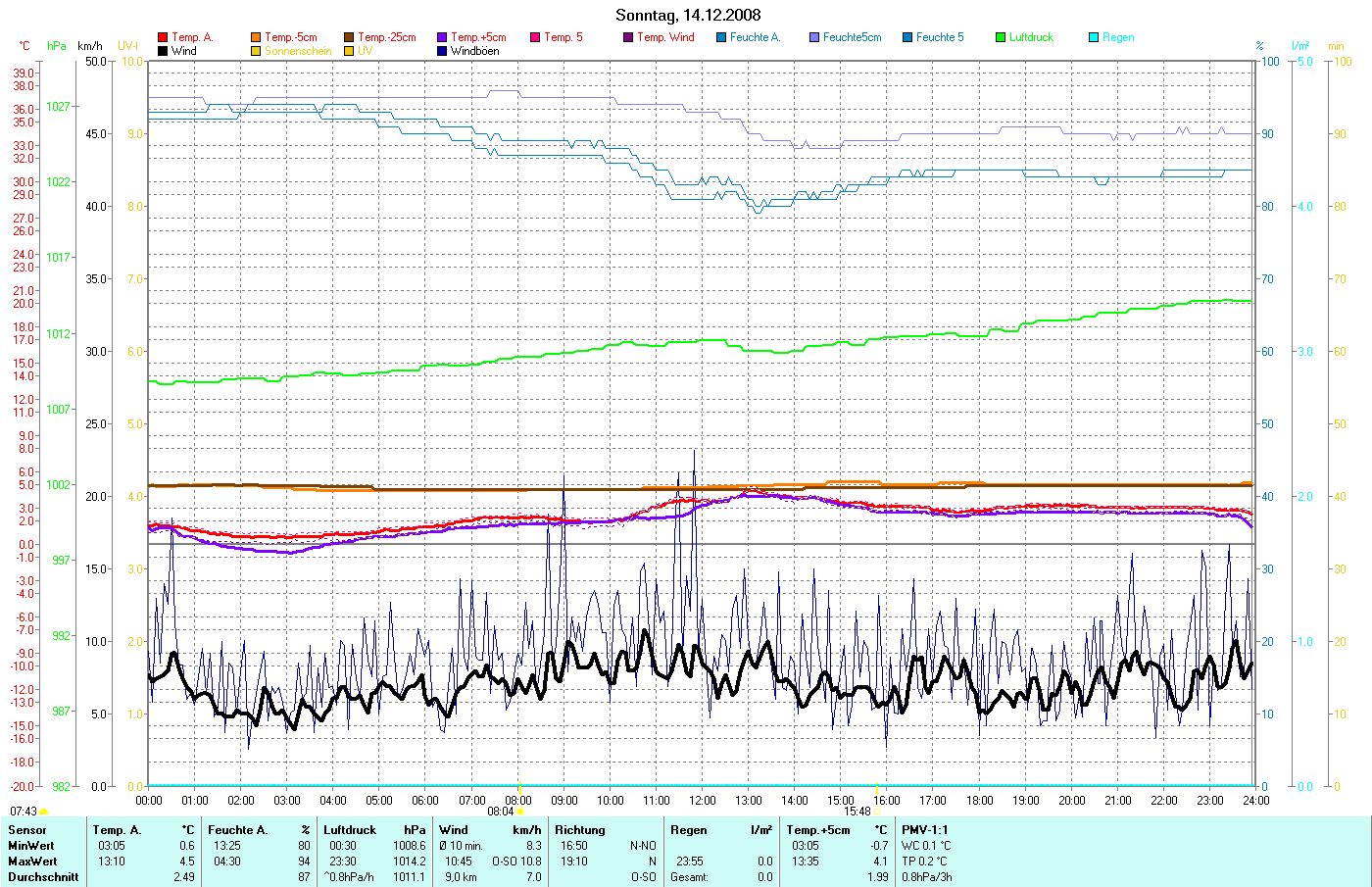
Task: Click the Luftdruck column header in table
Action: tap(349, 830)
